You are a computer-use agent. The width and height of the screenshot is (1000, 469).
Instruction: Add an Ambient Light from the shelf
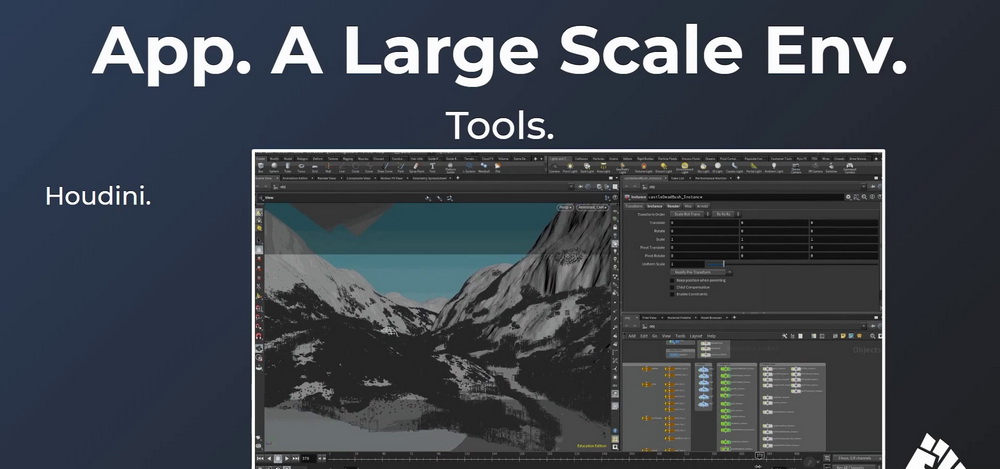(774, 168)
